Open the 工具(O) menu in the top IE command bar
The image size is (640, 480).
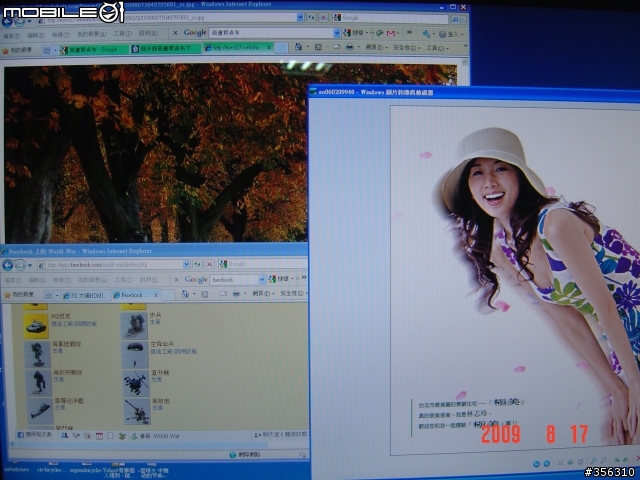tap(437, 48)
